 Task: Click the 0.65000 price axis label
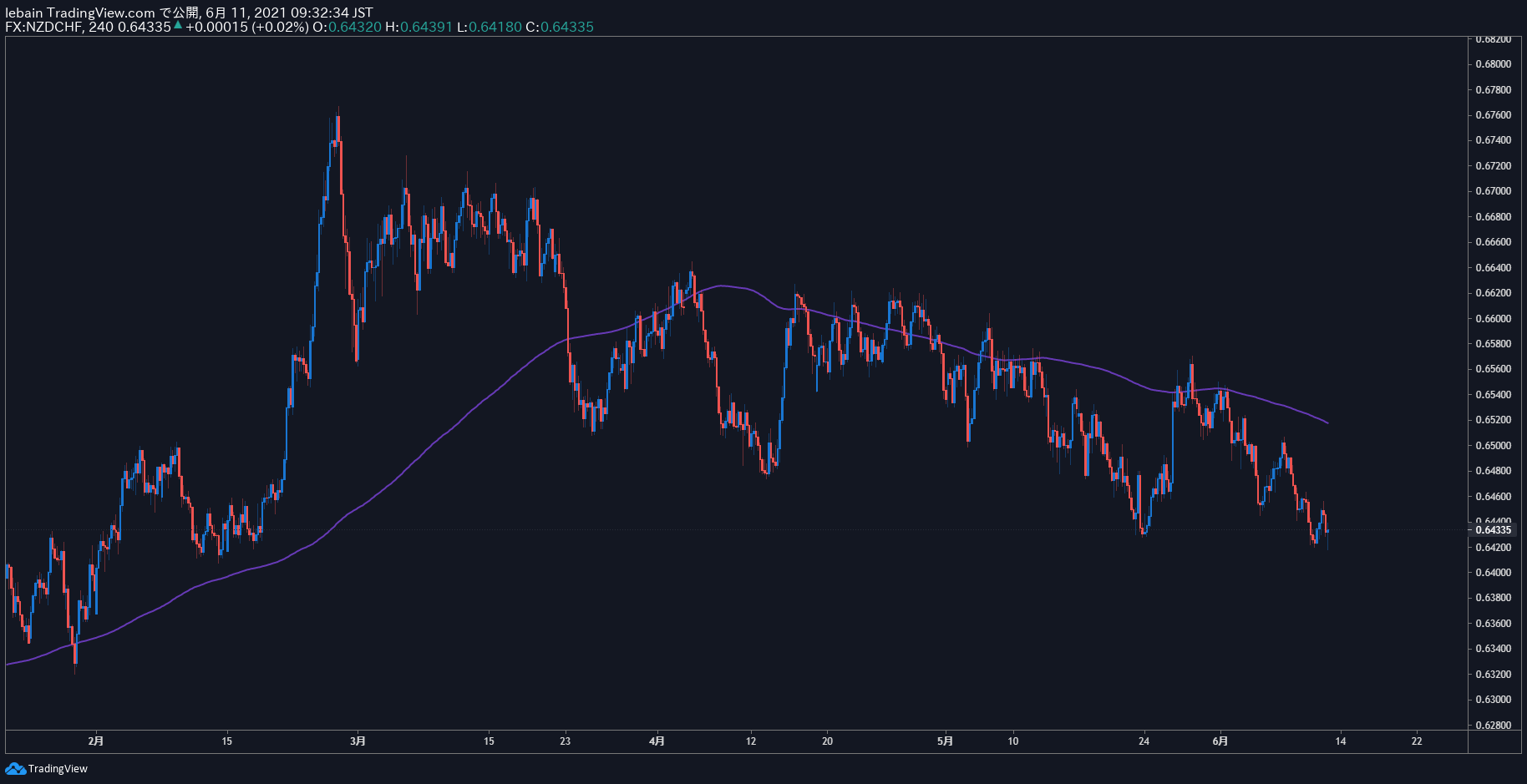pos(1493,446)
